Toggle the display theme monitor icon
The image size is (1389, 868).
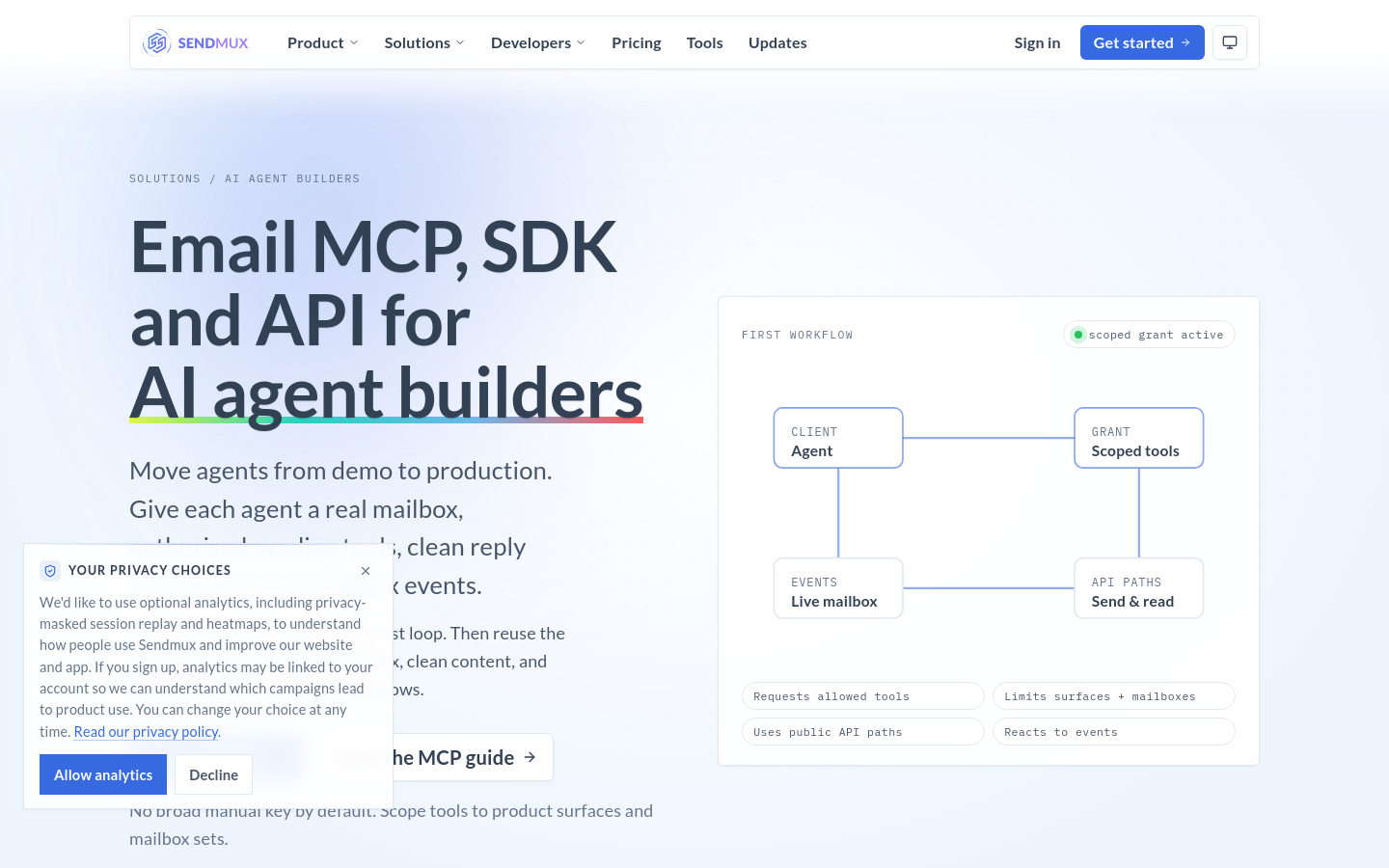(1230, 42)
